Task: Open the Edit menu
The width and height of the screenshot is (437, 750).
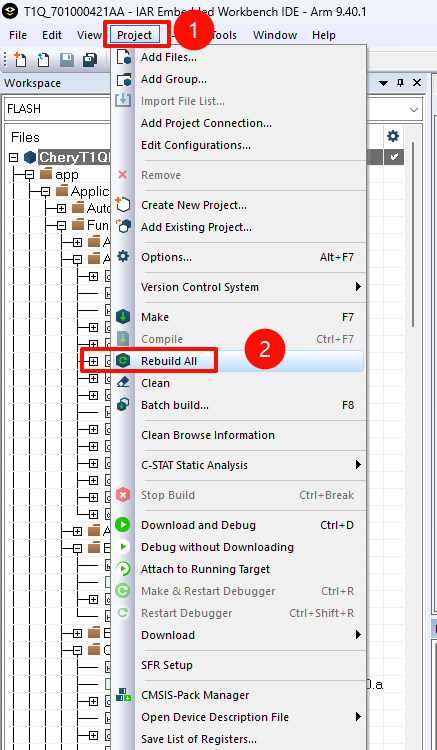Action: (52, 35)
